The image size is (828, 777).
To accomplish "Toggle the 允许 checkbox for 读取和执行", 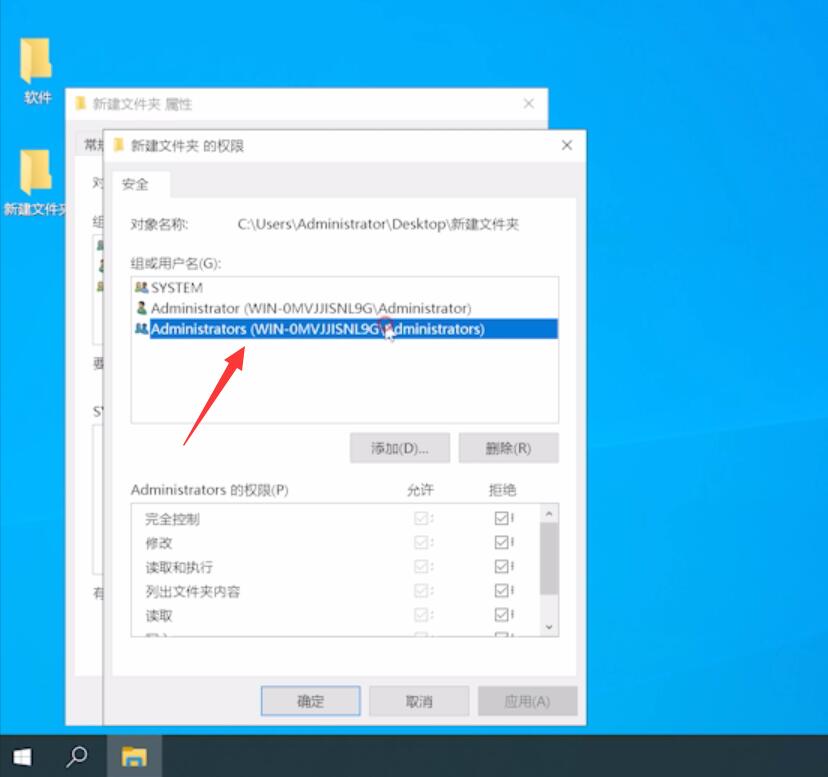I will point(421,566).
